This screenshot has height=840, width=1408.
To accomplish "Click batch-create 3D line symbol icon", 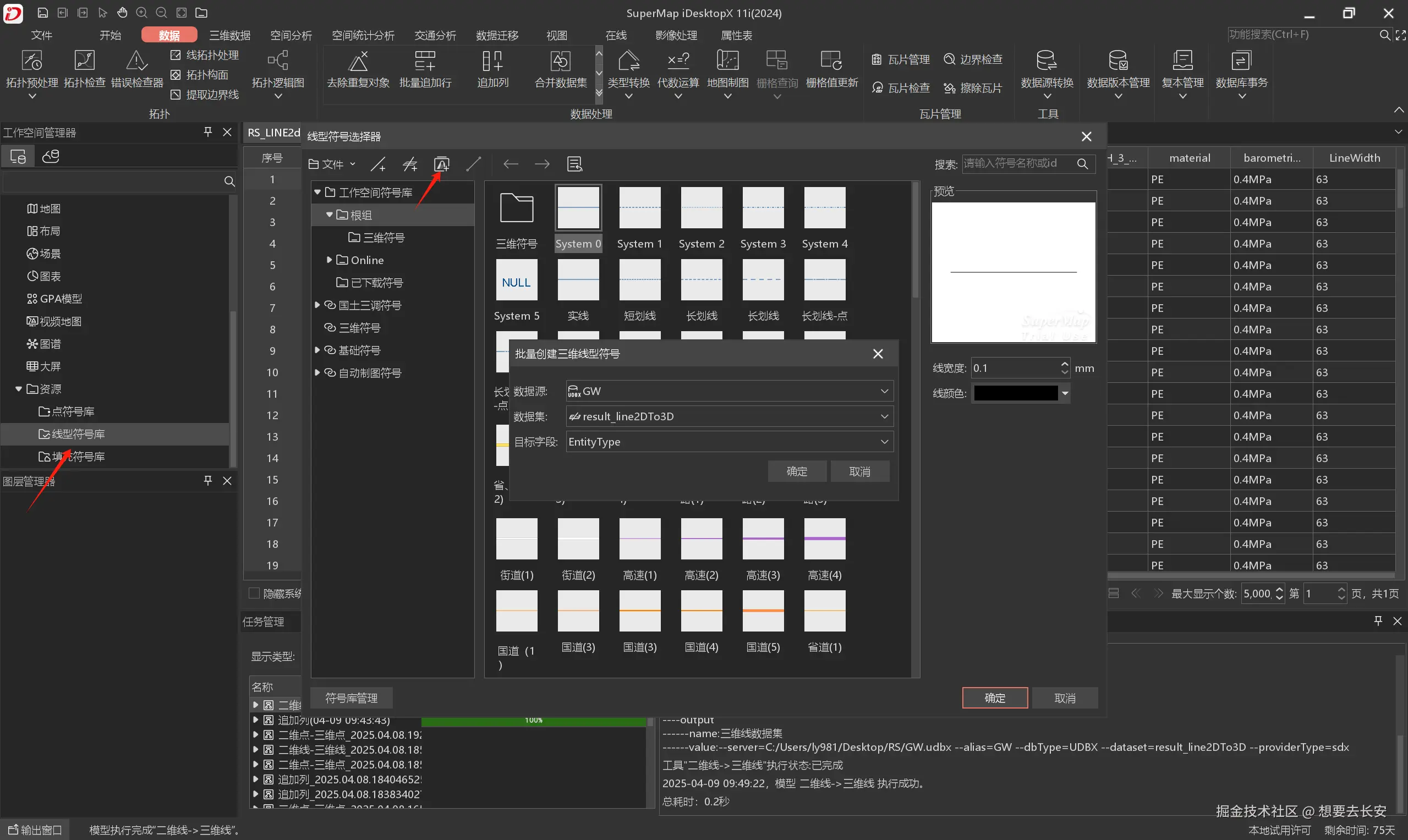I will coord(442,164).
